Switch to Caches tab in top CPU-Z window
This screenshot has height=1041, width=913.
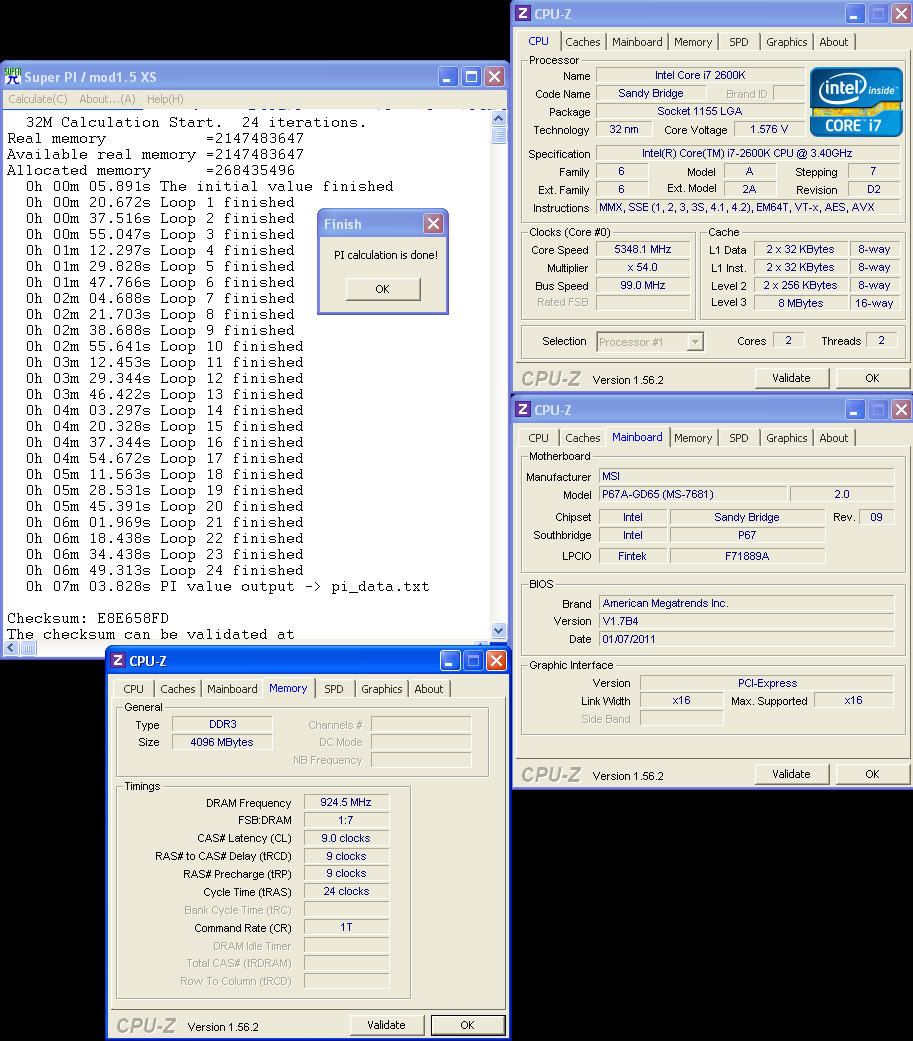click(x=582, y=42)
